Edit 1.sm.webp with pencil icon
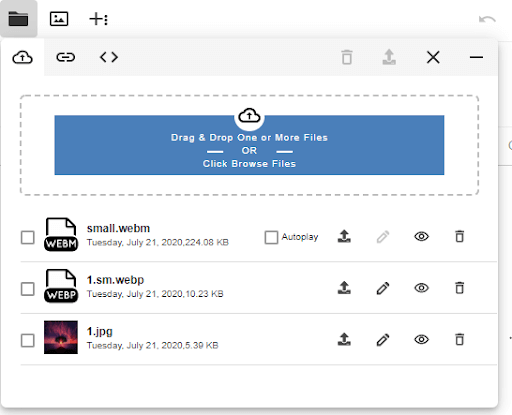The width and height of the screenshot is (512, 415). click(x=383, y=288)
